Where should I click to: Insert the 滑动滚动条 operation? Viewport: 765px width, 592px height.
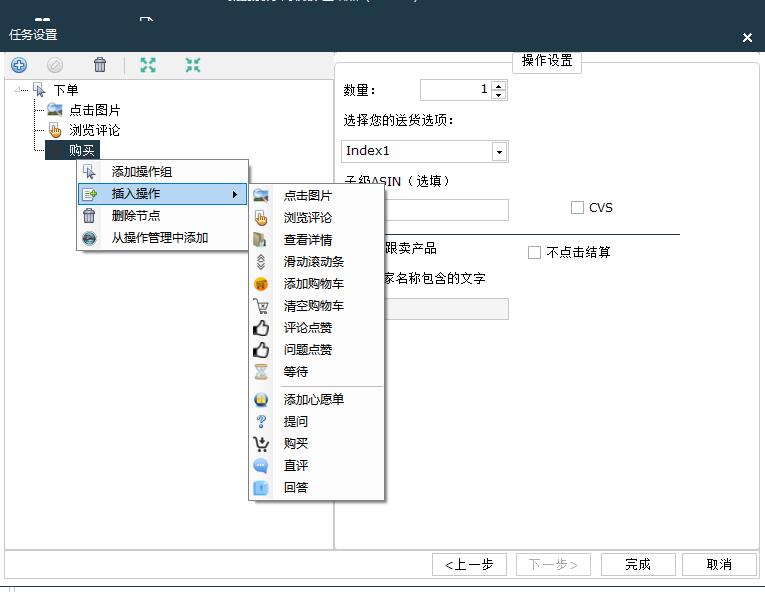coord(317,262)
